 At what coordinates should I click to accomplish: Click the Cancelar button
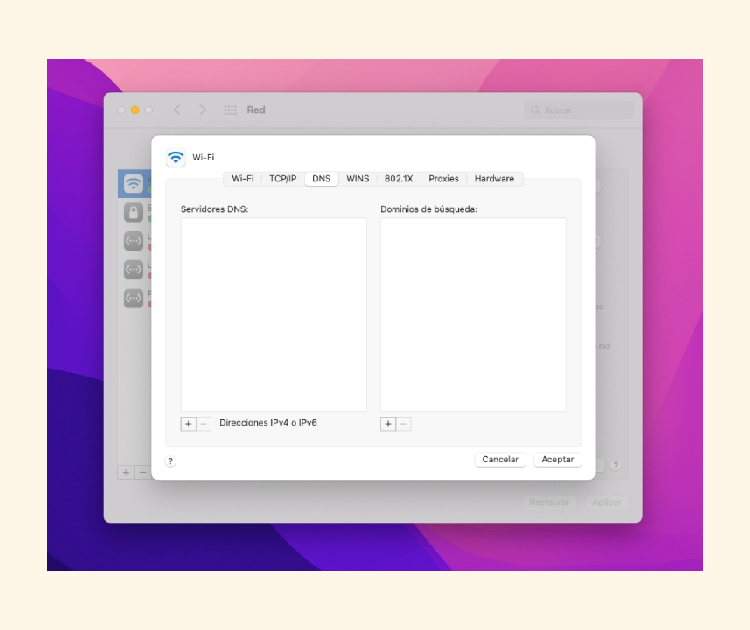point(500,459)
